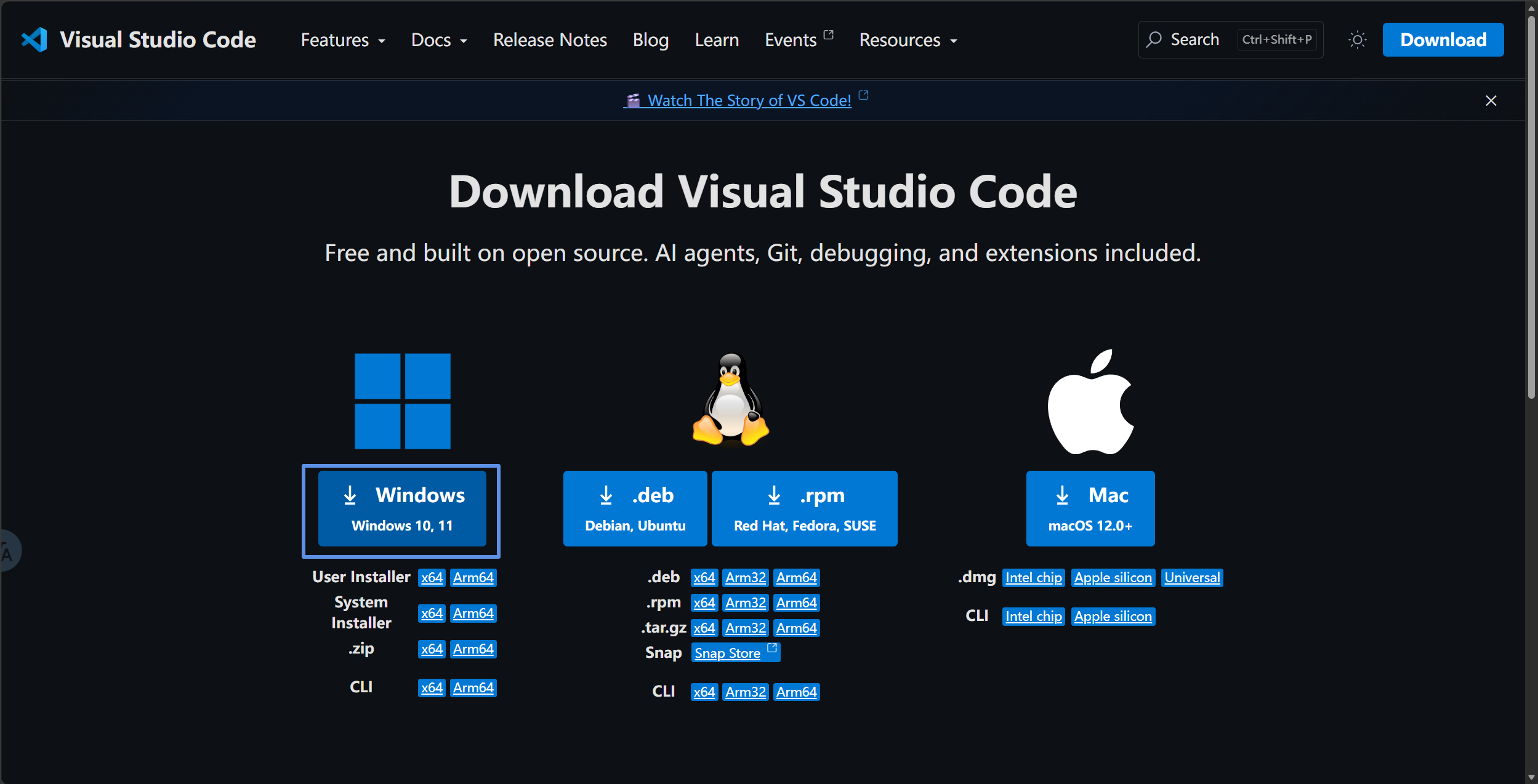Toggle the light/dark theme sun icon
The width and height of the screenshot is (1538, 784).
tap(1357, 40)
